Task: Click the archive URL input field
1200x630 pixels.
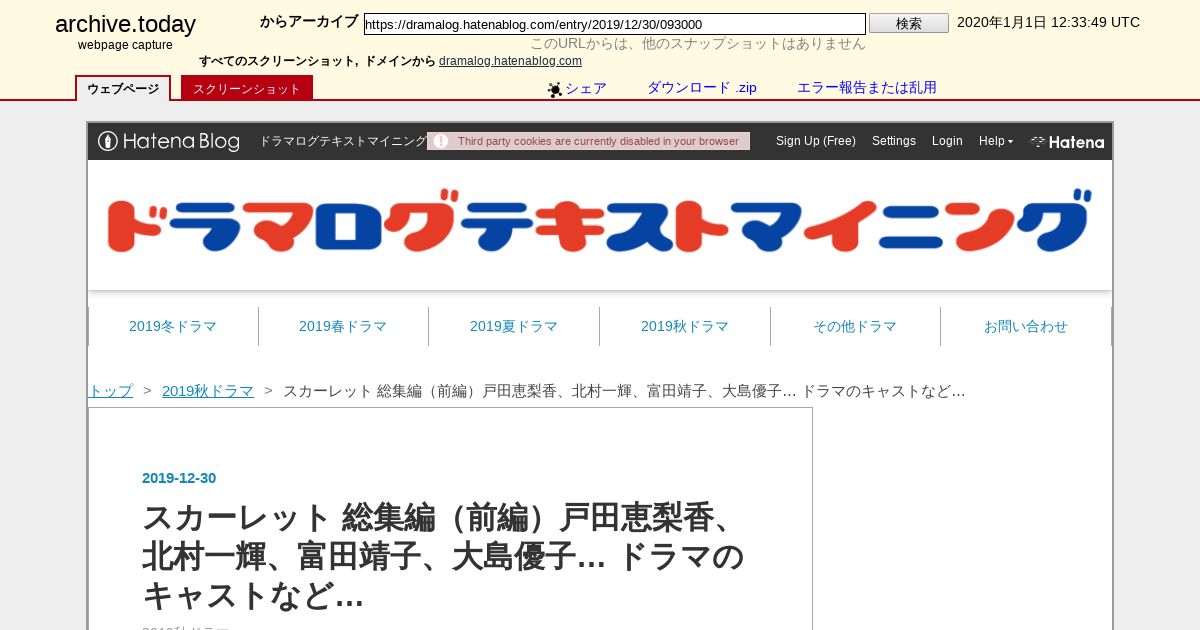Action: tap(615, 24)
